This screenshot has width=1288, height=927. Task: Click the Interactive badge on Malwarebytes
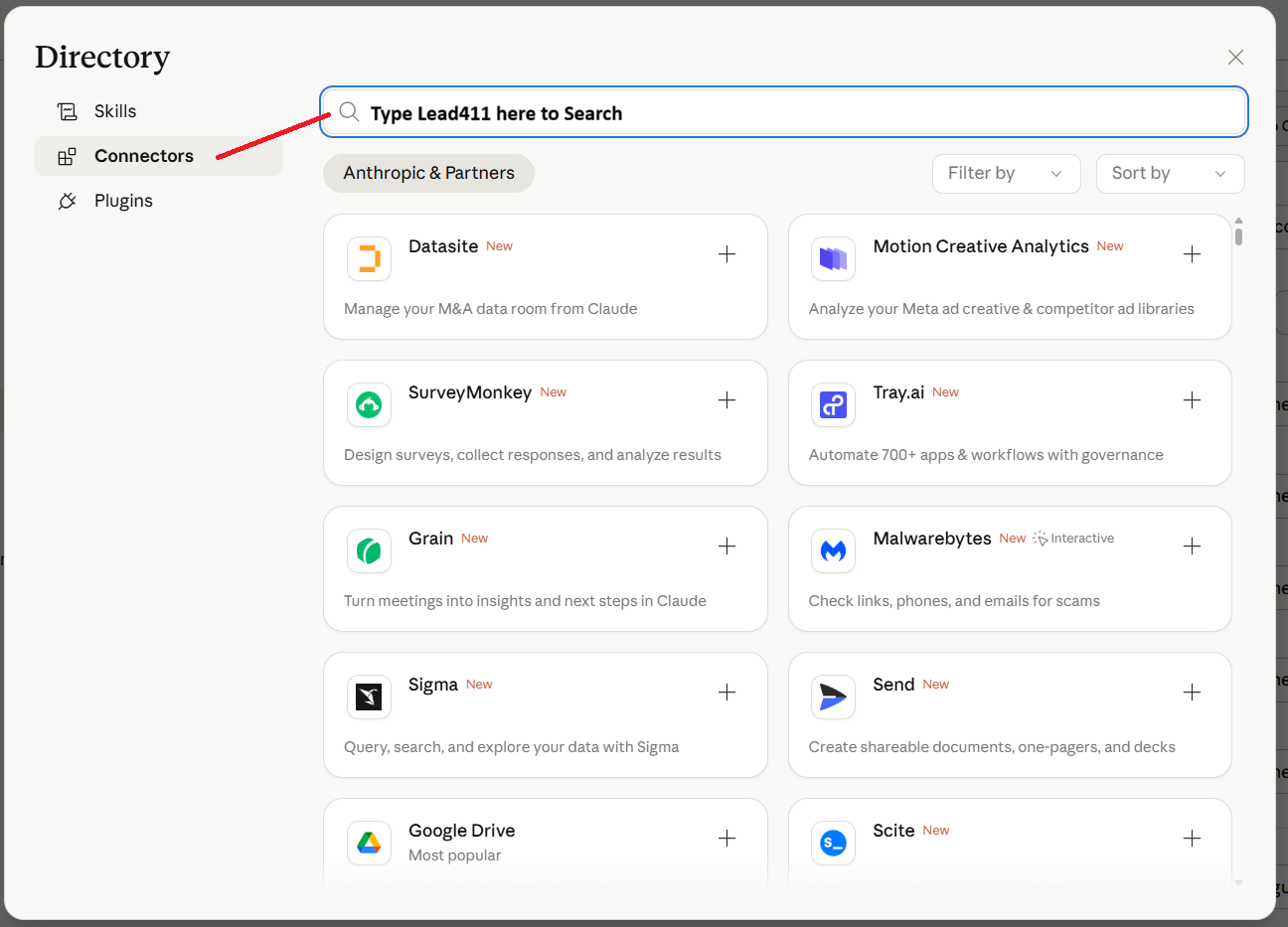1073,539
